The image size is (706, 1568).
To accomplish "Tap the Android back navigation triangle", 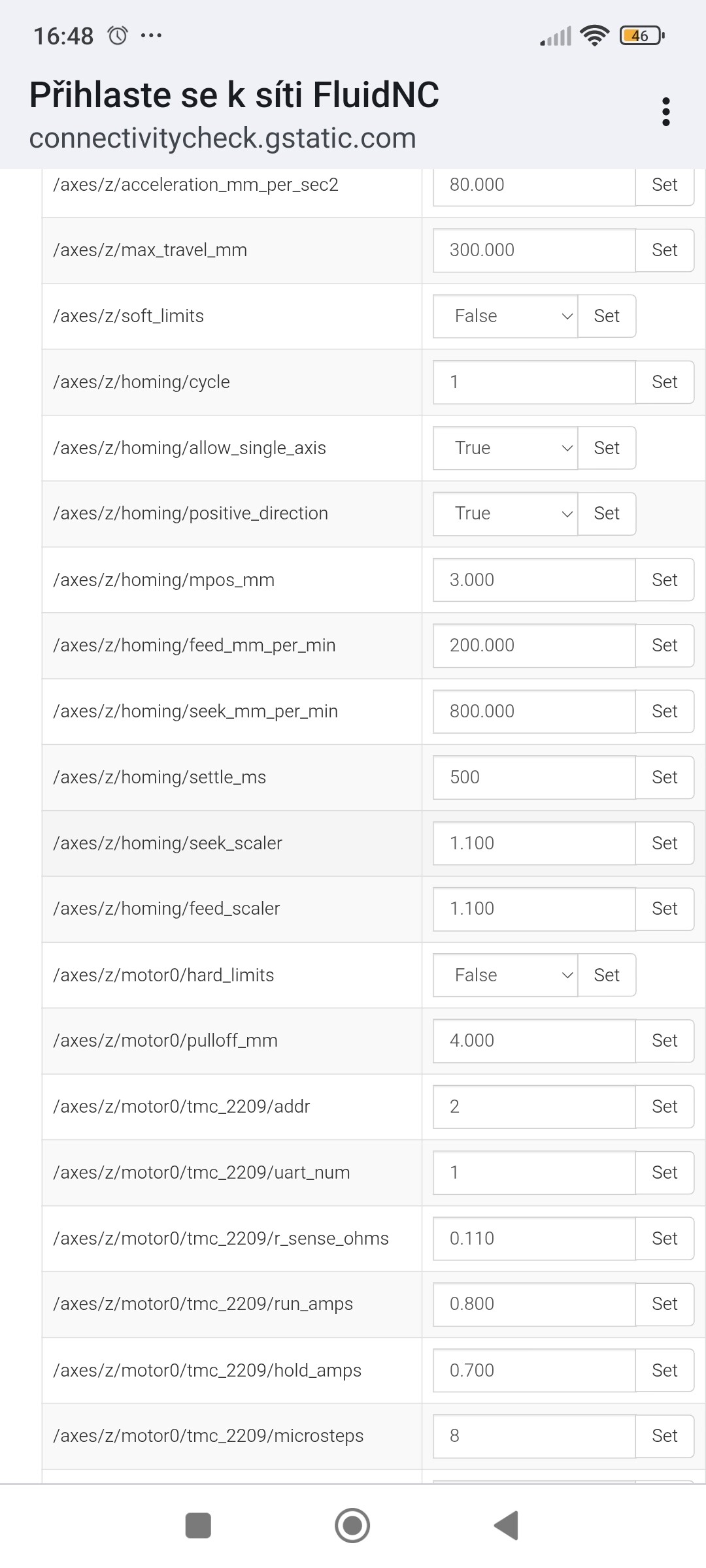I will [x=507, y=1526].
